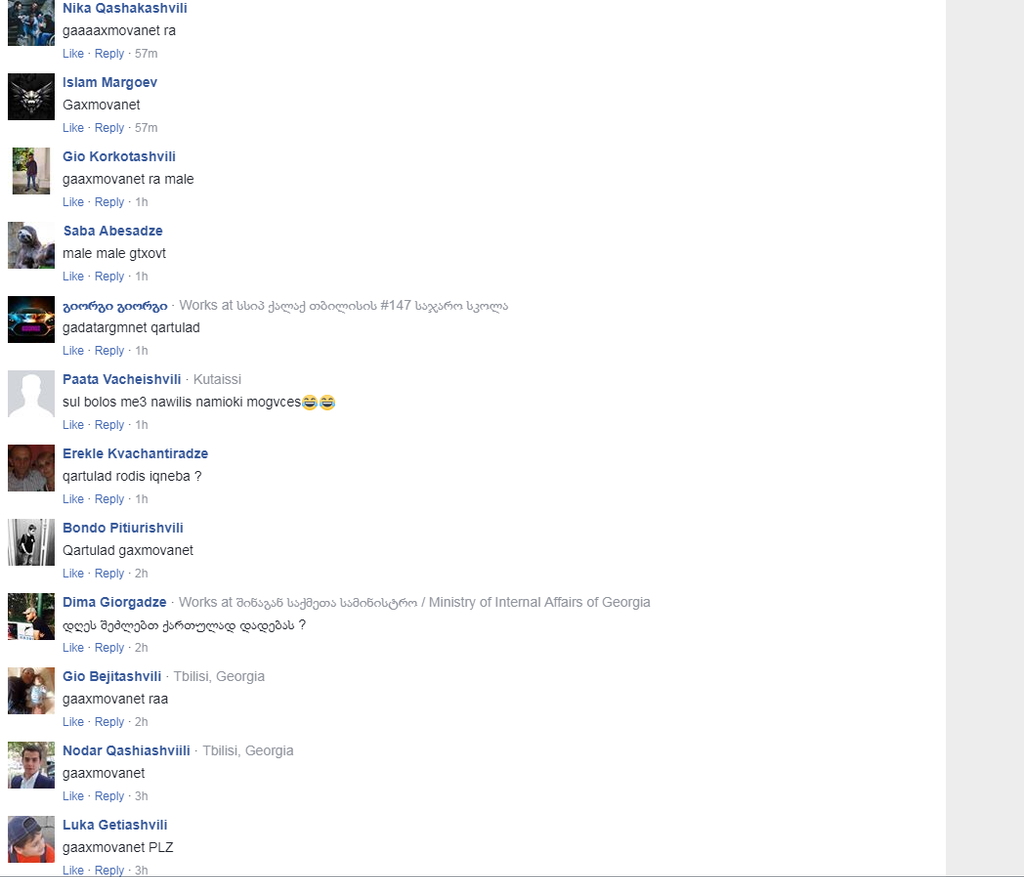The width and height of the screenshot is (1024, 877).
Task: Click Dima Giorgadze's profile thumbnail
Action: coord(31,616)
